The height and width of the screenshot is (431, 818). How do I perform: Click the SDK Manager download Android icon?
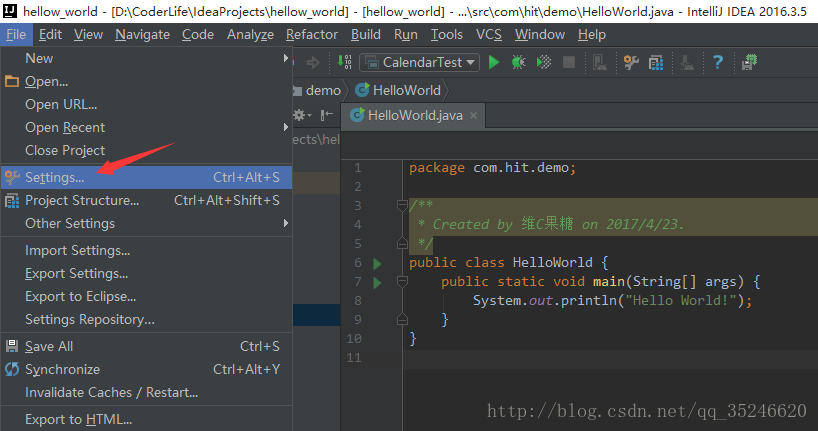(687, 63)
